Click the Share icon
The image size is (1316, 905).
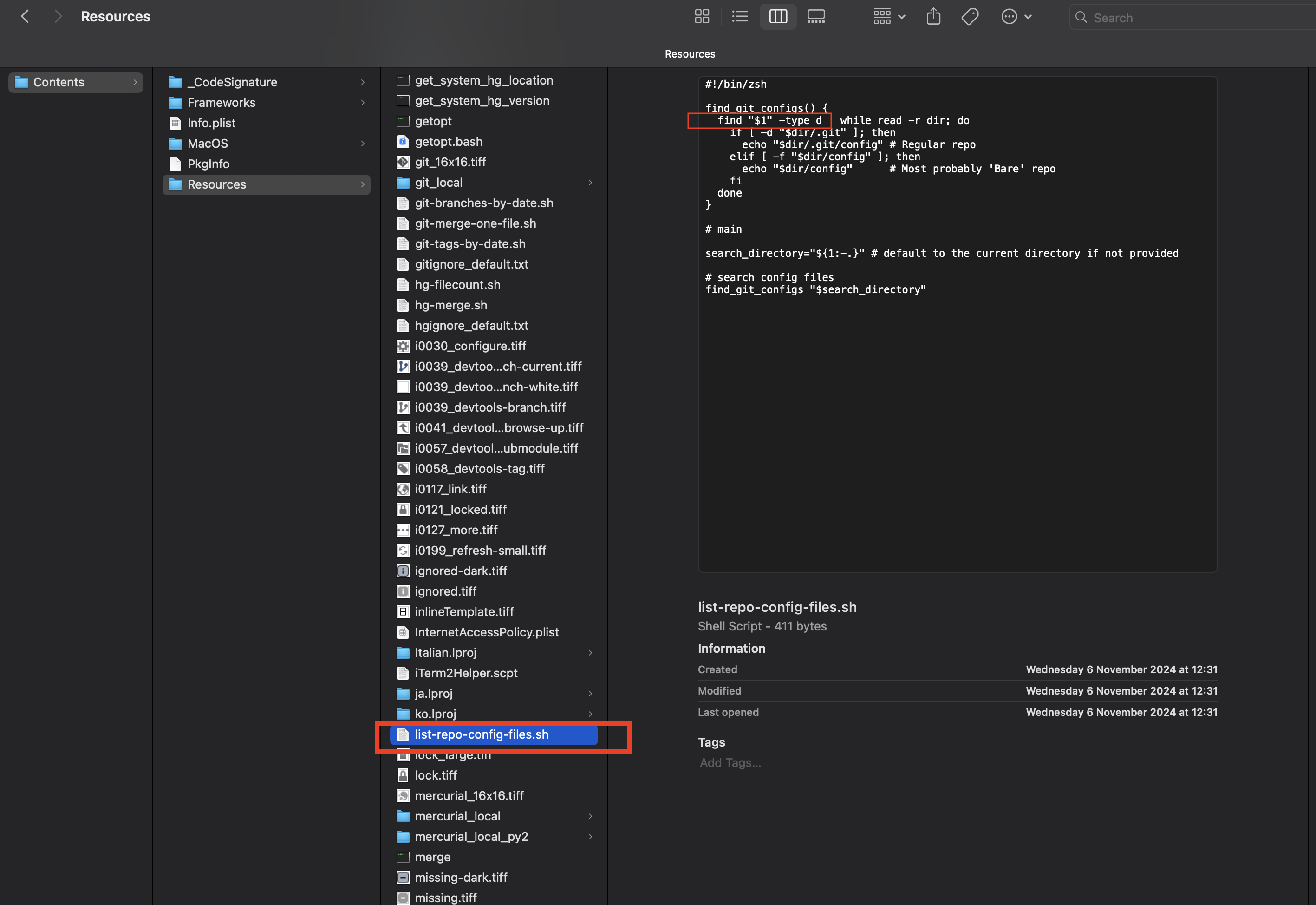933,16
